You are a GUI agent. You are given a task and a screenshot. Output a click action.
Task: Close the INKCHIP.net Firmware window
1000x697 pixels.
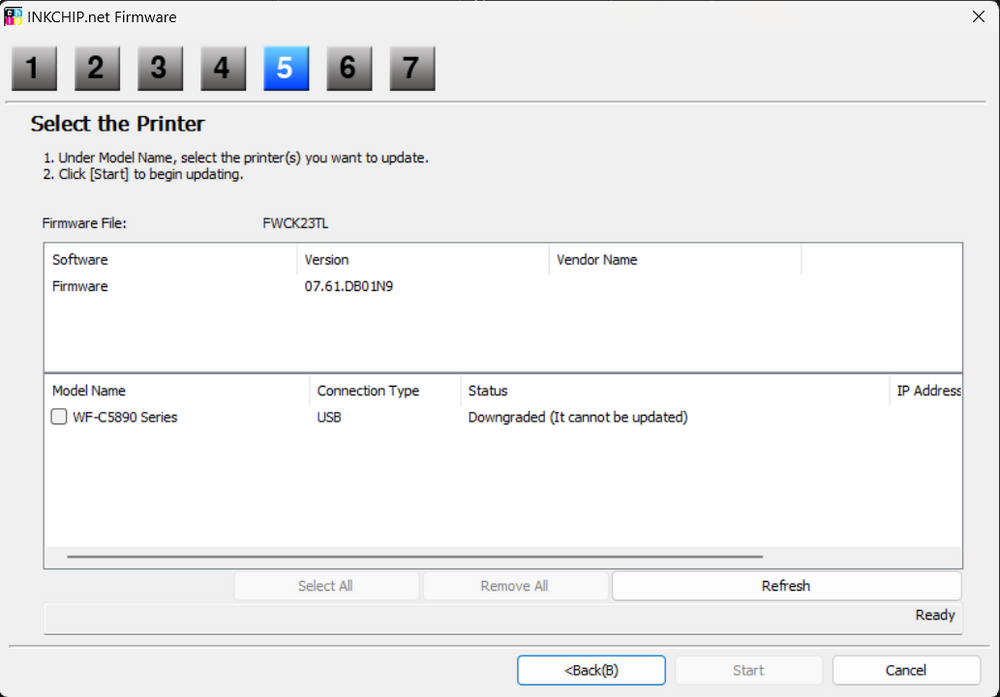tap(977, 16)
